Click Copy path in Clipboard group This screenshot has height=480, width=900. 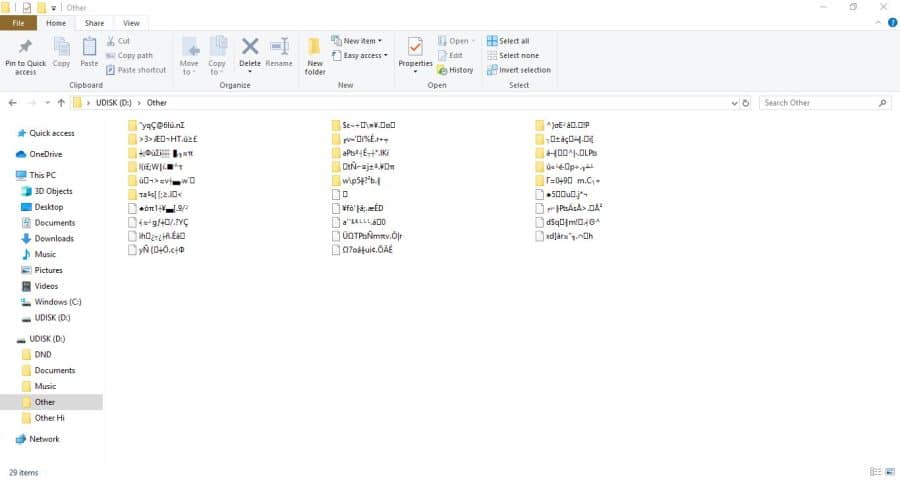coord(129,55)
